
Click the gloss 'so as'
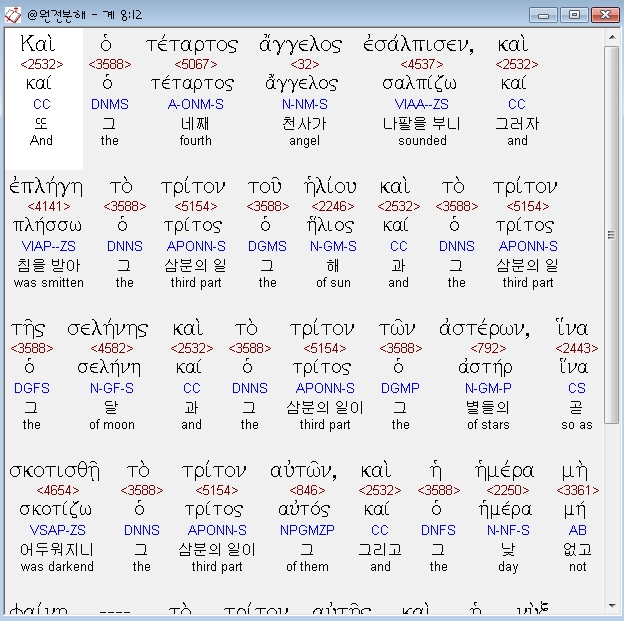(577, 425)
